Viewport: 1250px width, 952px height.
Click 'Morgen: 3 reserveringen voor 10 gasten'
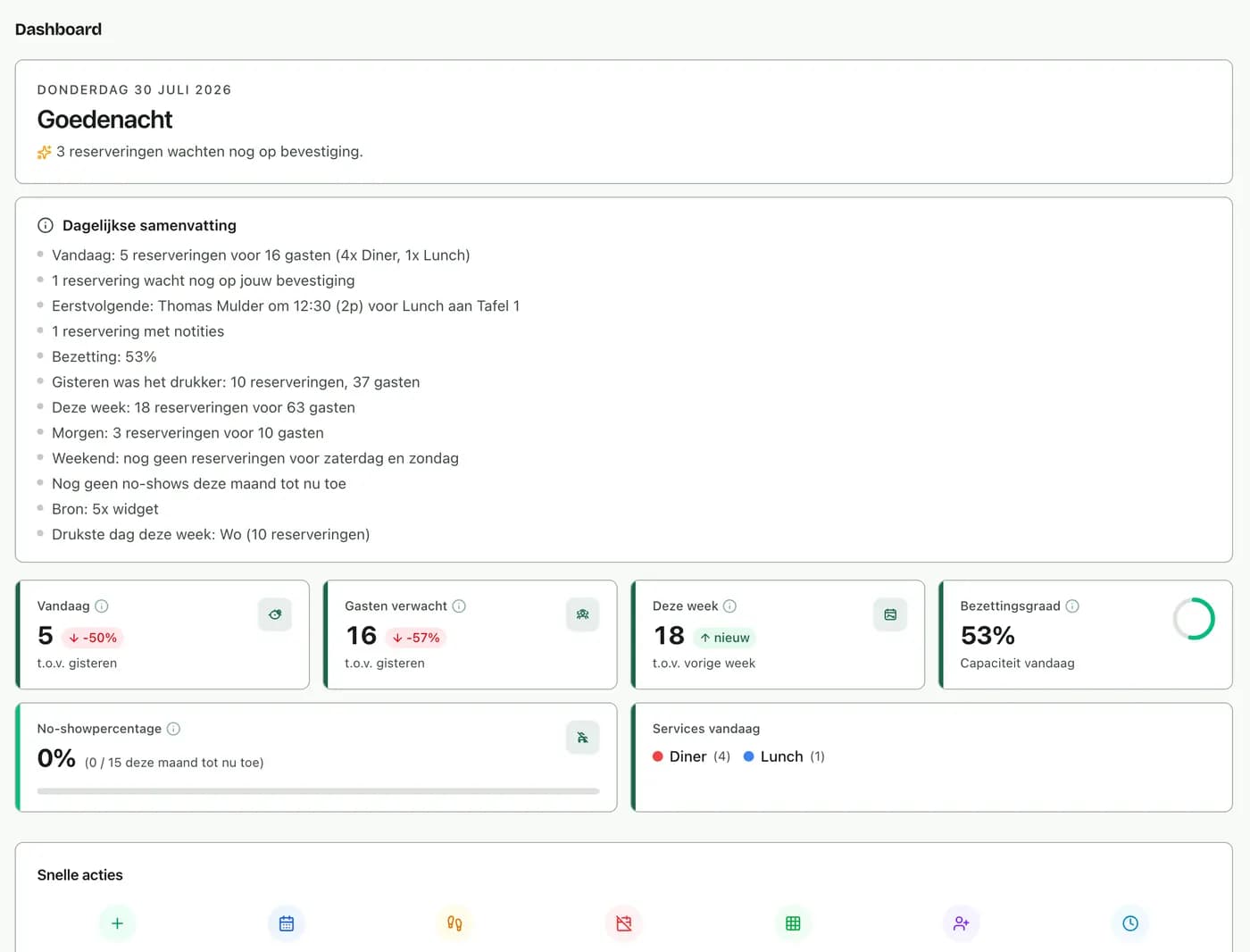187,433
